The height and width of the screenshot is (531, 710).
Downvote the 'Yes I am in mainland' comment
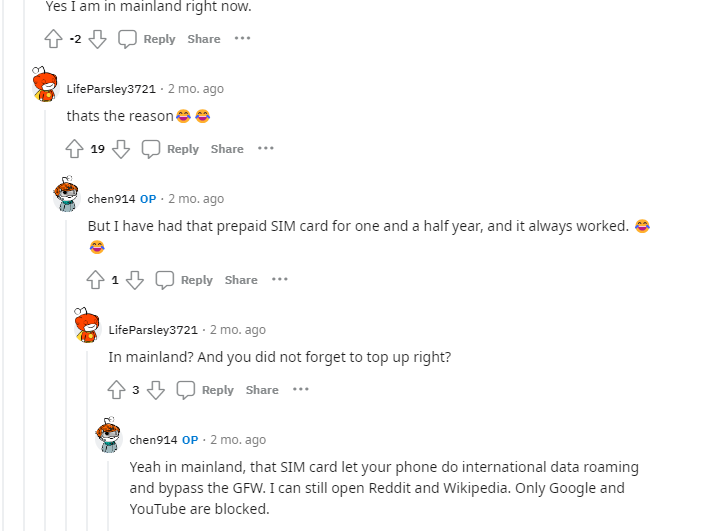(98, 39)
